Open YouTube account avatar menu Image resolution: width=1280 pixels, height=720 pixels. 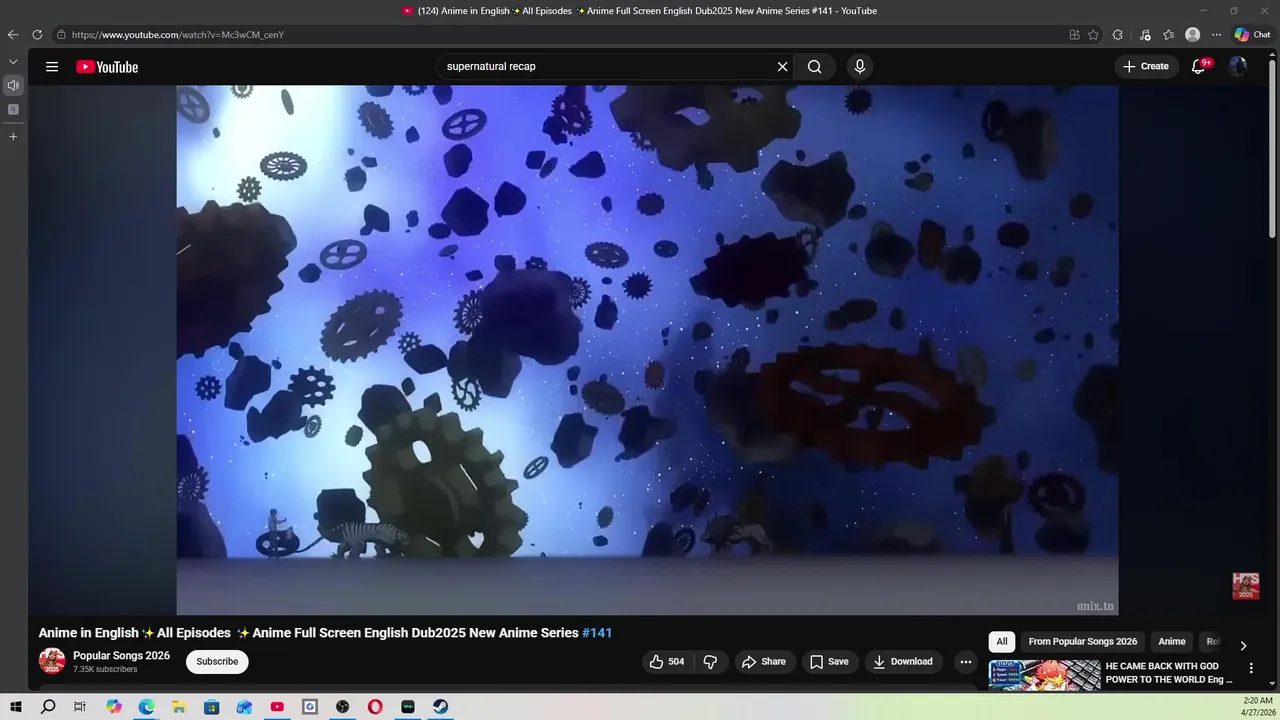[1238, 67]
